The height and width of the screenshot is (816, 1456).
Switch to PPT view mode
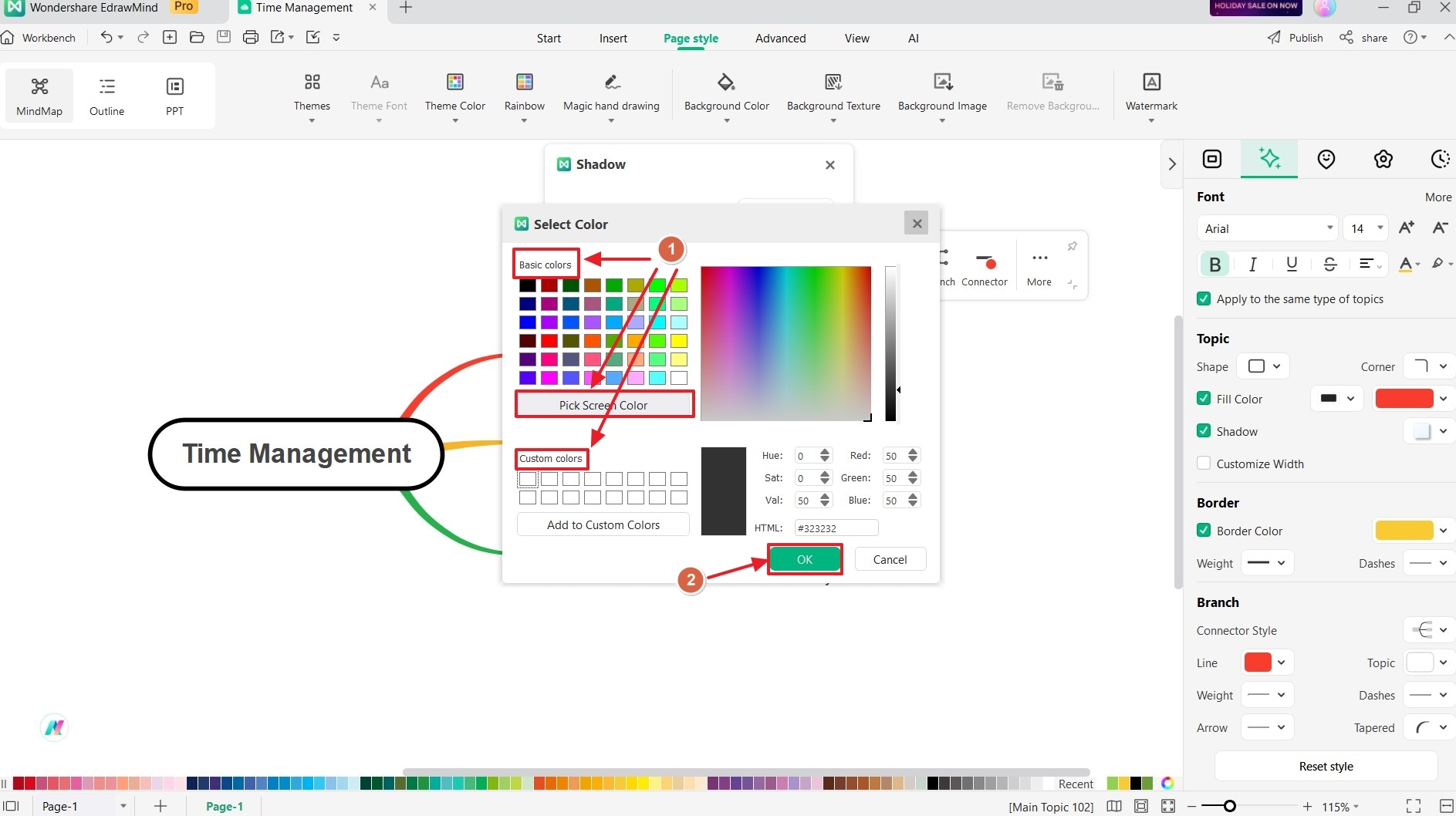pyautogui.click(x=175, y=96)
